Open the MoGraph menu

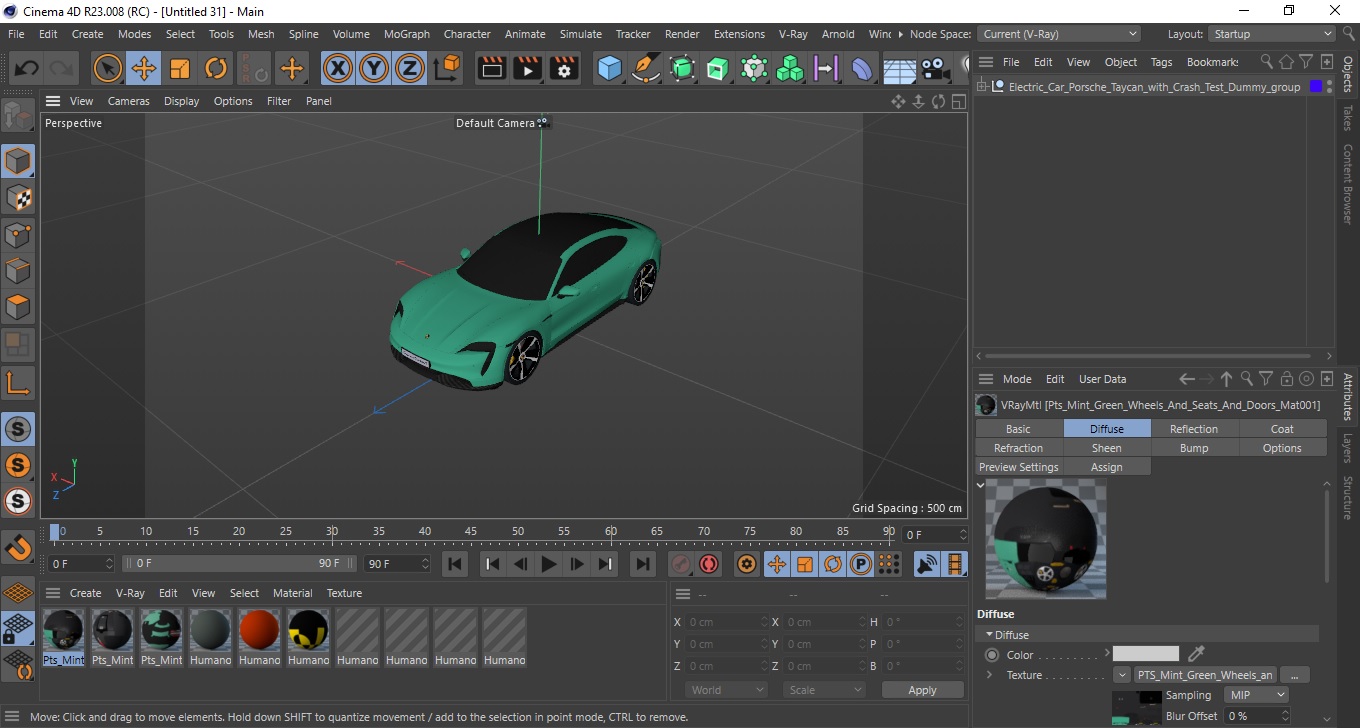pos(407,34)
